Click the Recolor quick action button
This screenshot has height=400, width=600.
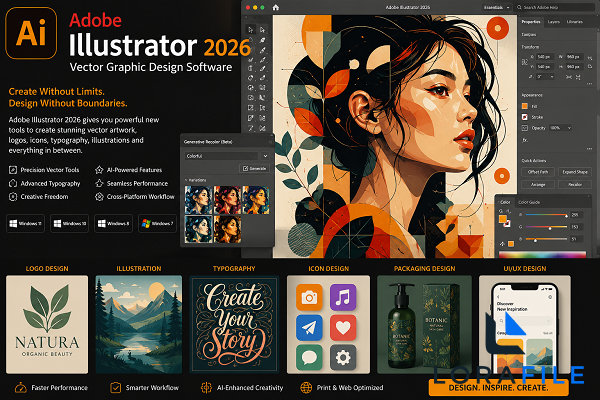tap(575, 185)
